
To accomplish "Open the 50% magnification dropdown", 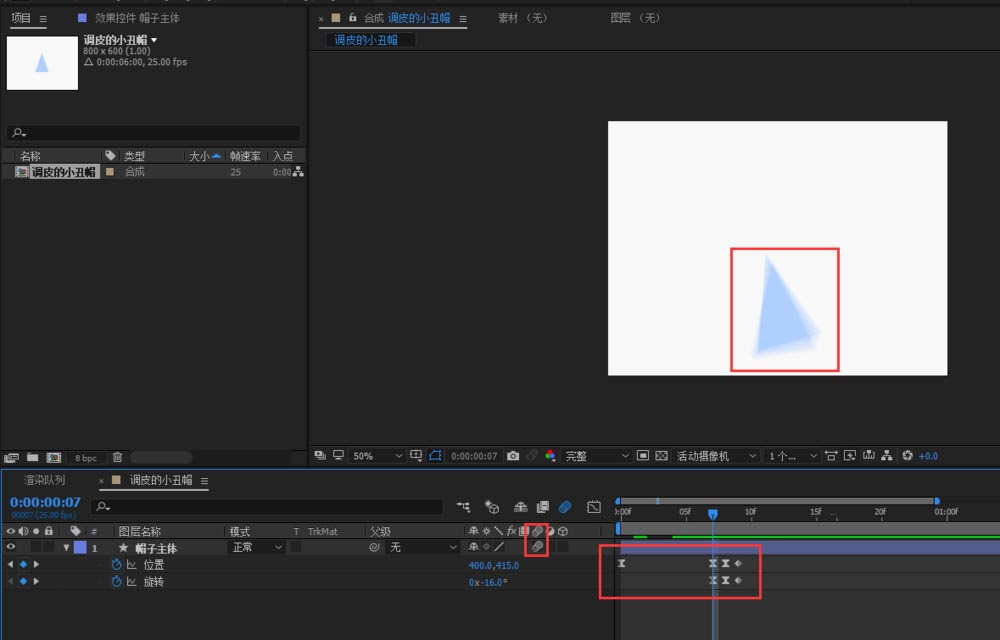I will tap(377, 456).
